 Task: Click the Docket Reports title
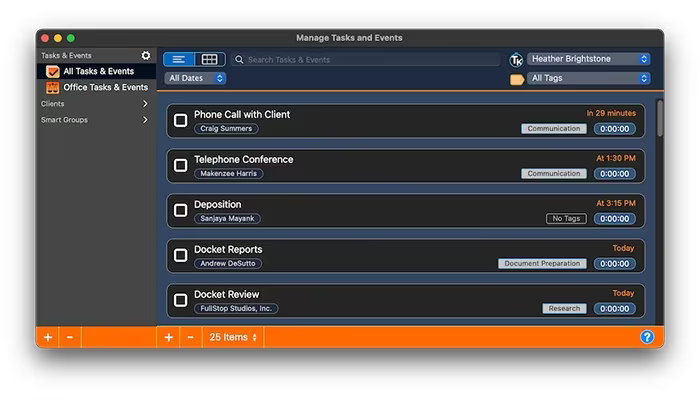coord(228,250)
